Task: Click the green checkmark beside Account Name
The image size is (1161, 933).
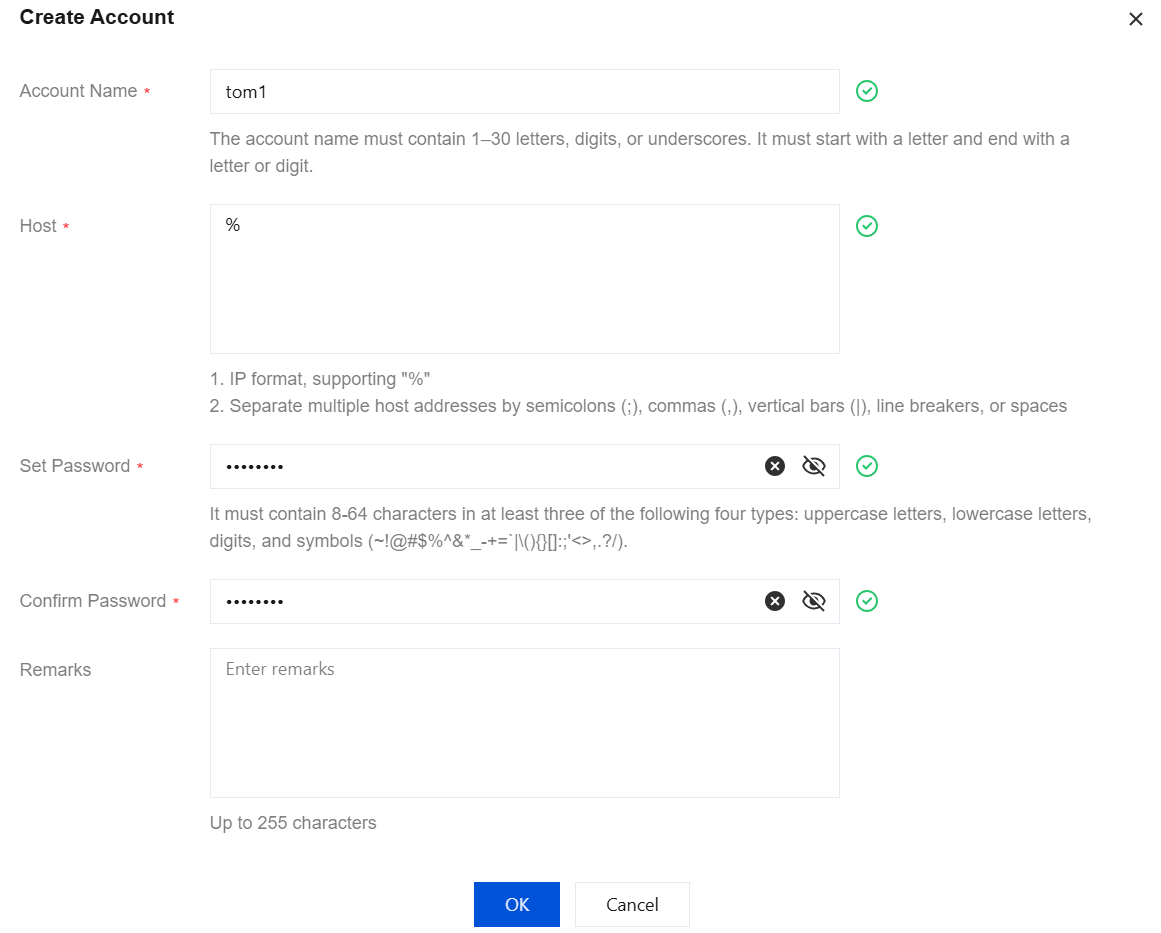Action: tap(867, 92)
